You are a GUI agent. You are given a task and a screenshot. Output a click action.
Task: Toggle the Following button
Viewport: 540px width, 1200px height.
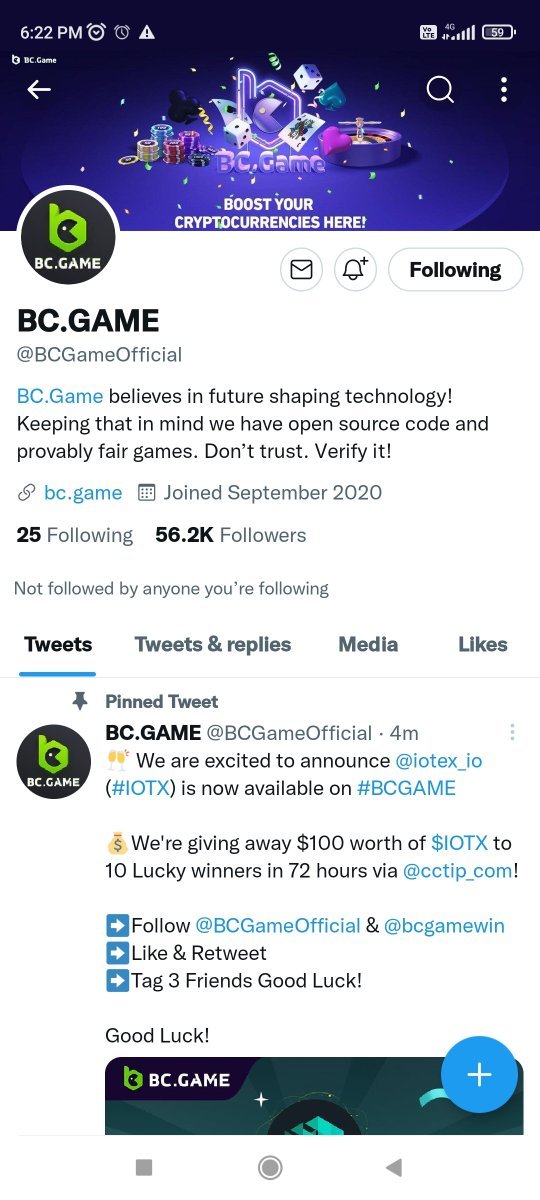point(455,270)
